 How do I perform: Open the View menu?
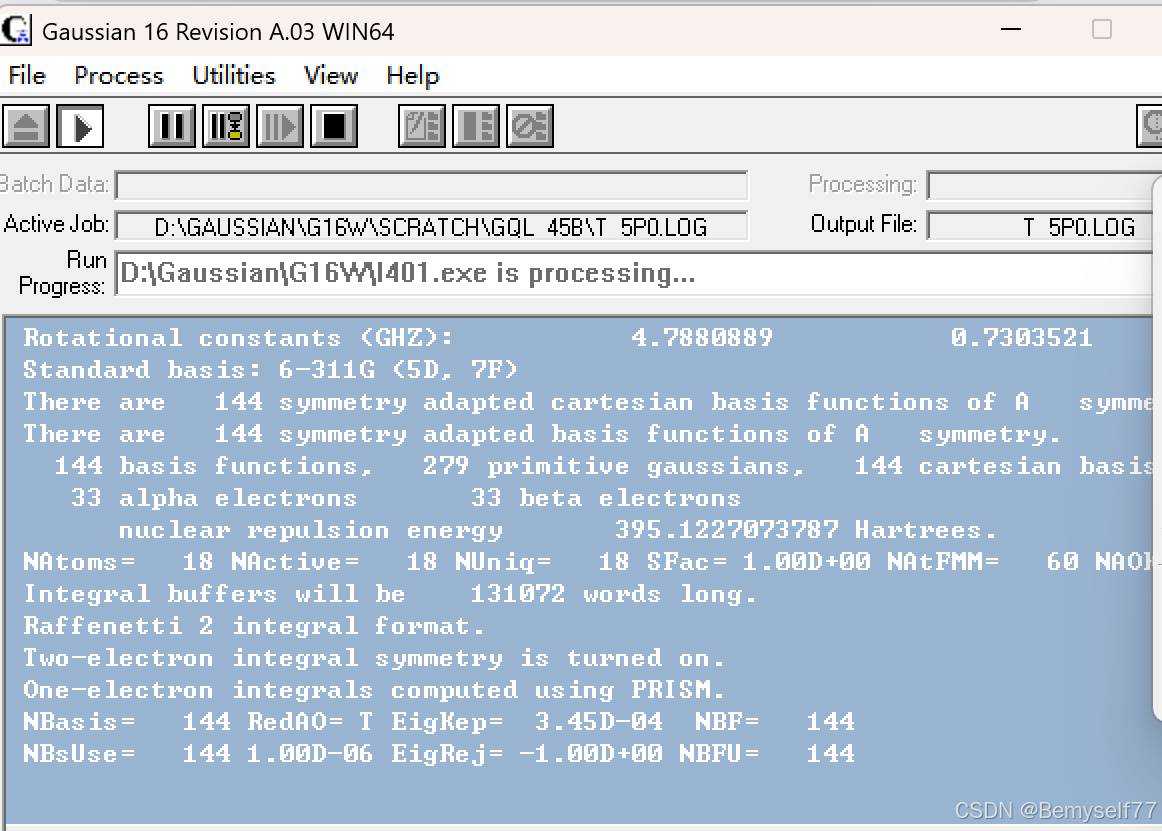pos(331,76)
